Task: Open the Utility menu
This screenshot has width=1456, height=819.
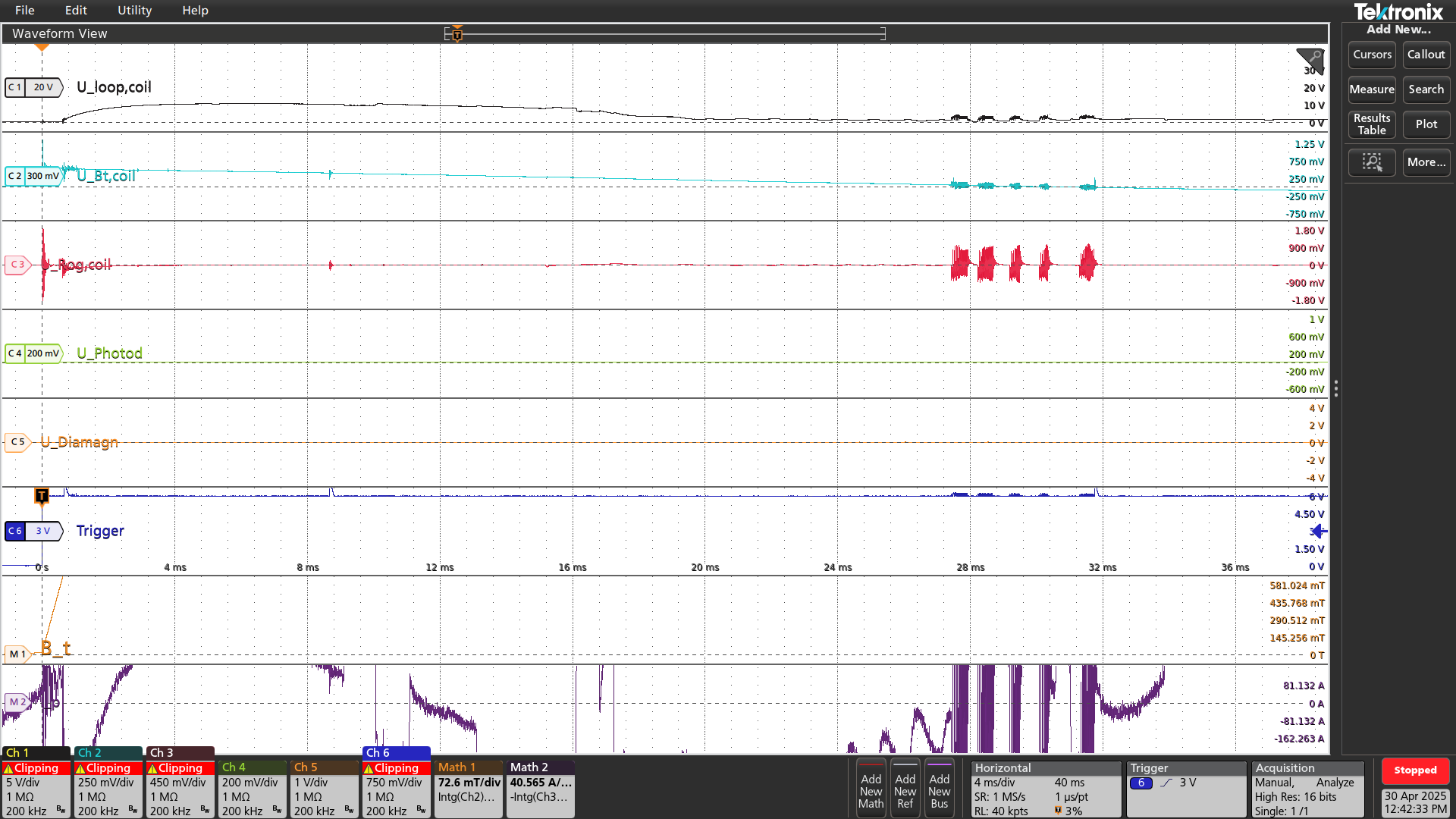Action: pos(134,11)
